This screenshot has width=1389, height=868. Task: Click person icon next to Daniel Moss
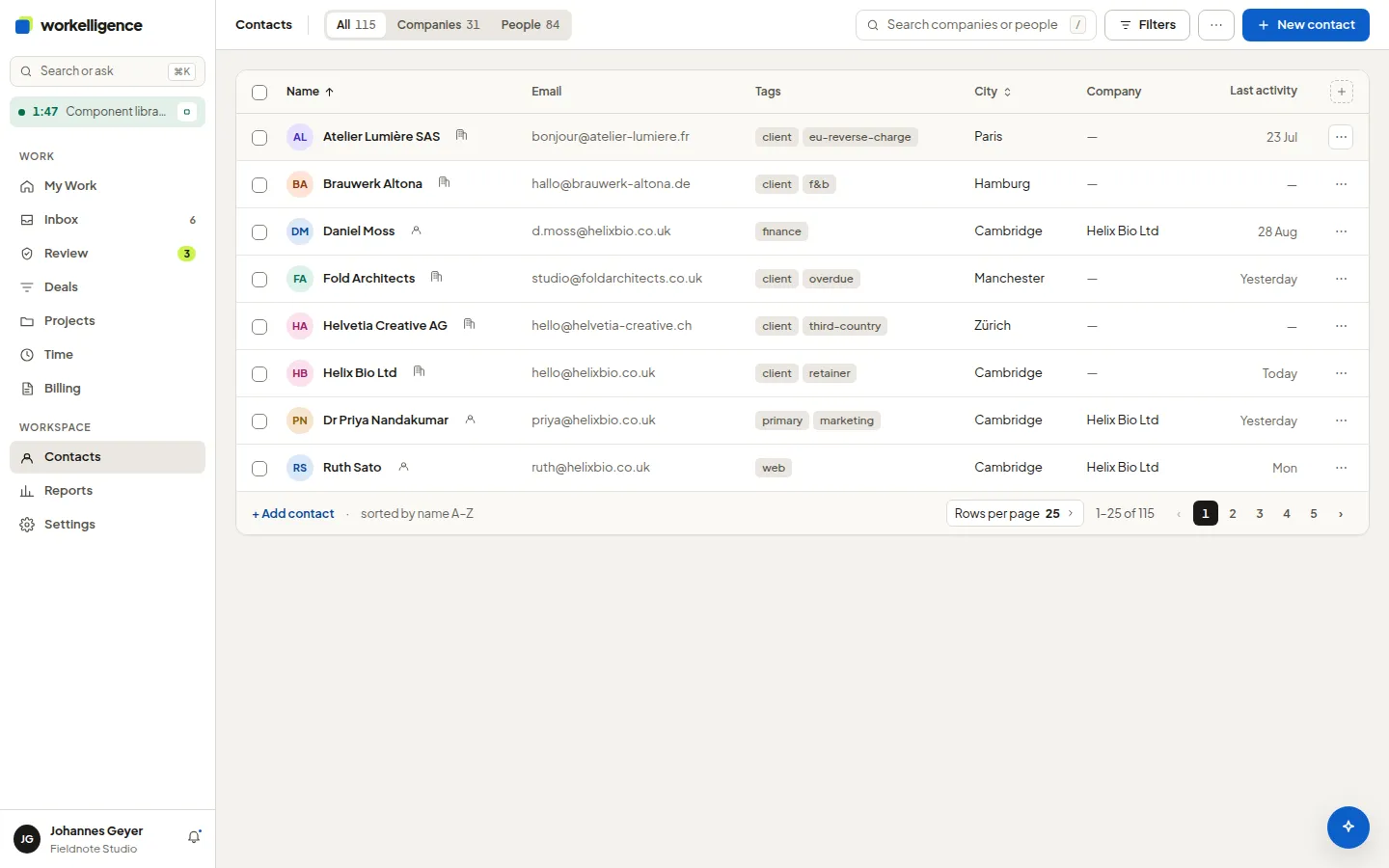click(416, 231)
